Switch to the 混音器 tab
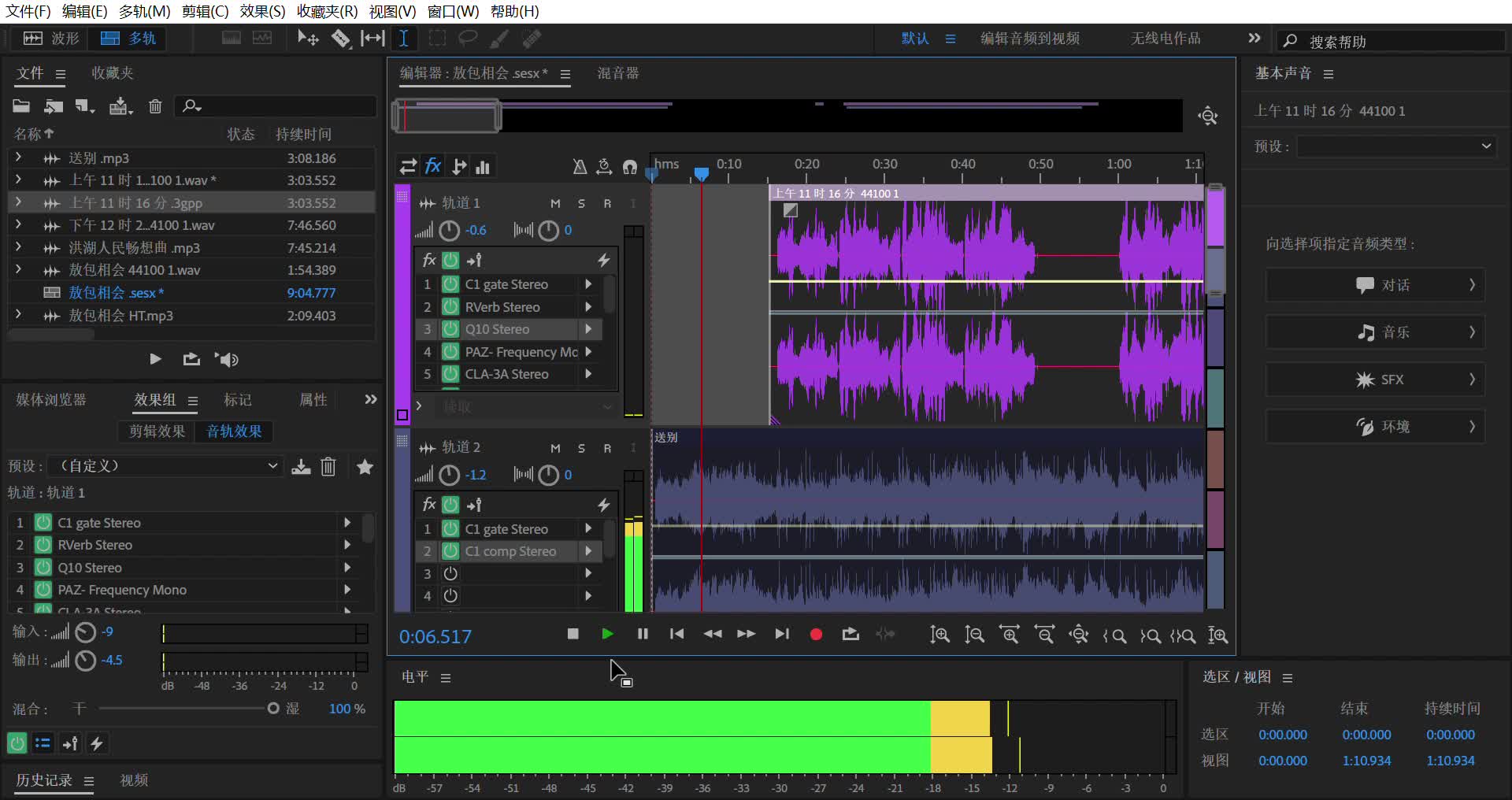 pyautogui.click(x=618, y=73)
